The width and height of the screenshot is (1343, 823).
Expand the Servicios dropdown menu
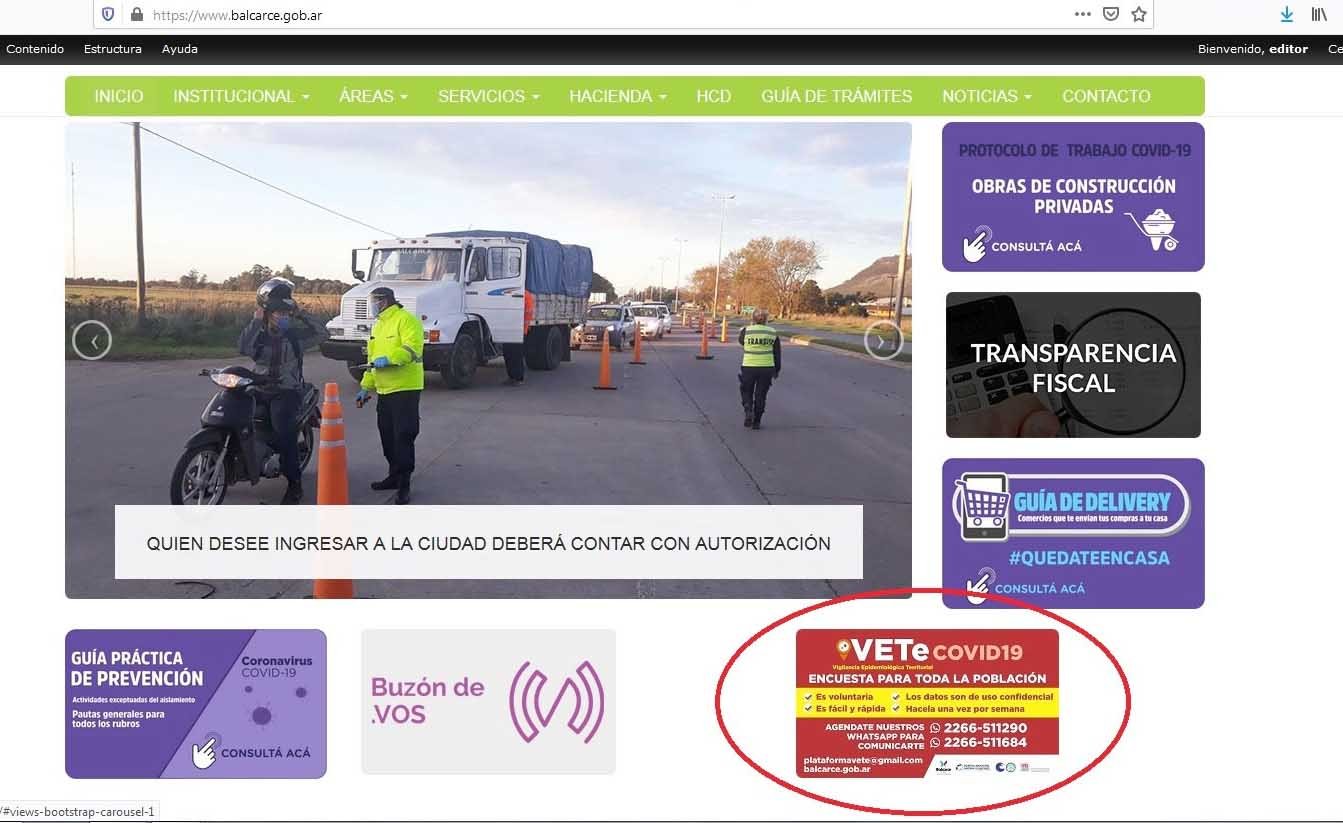pyautogui.click(x=488, y=96)
